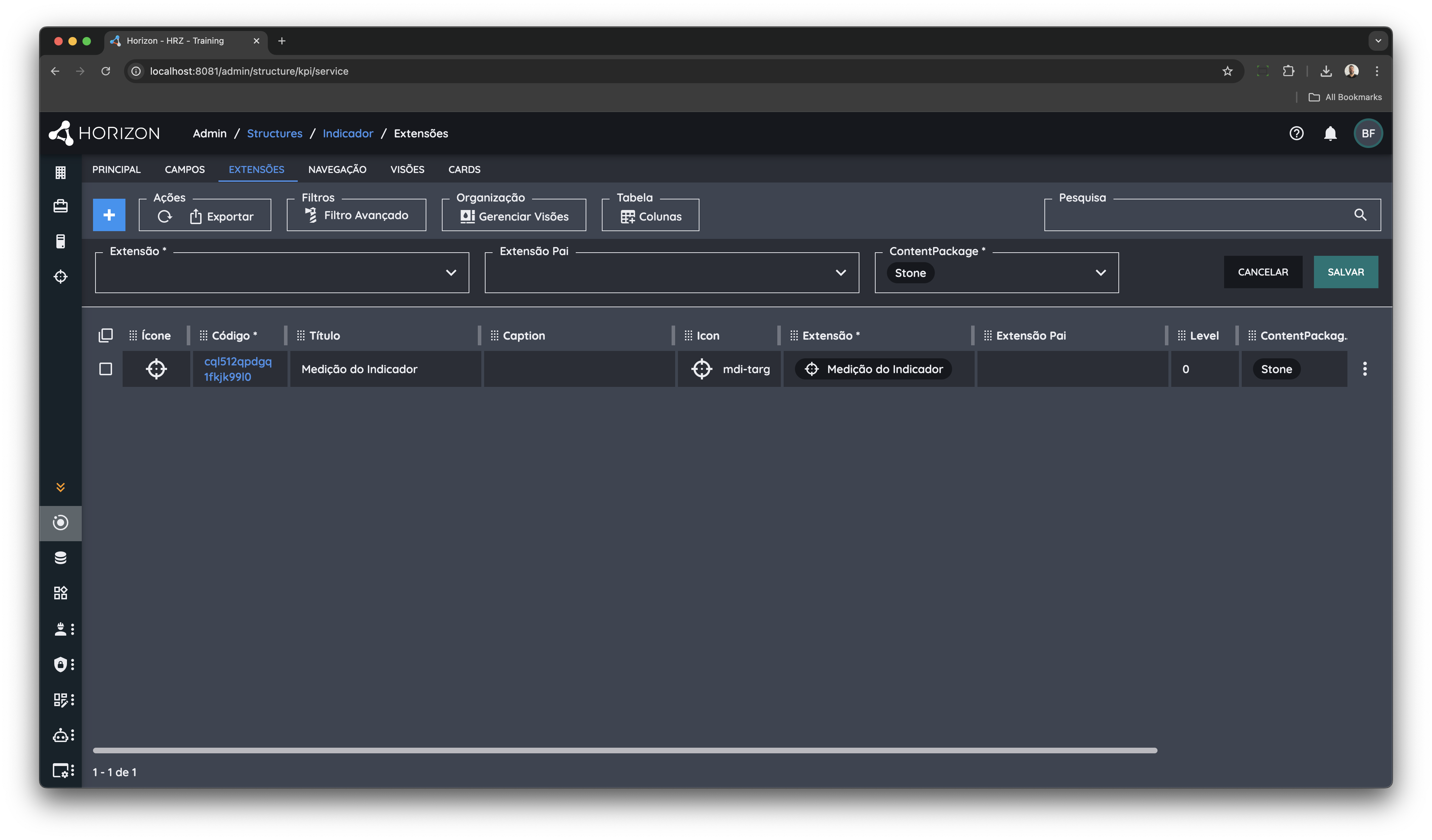This screenshot has height=840, width=1432.
Task: Switch to the Navegação tab
Action: [x=337, y=169]
